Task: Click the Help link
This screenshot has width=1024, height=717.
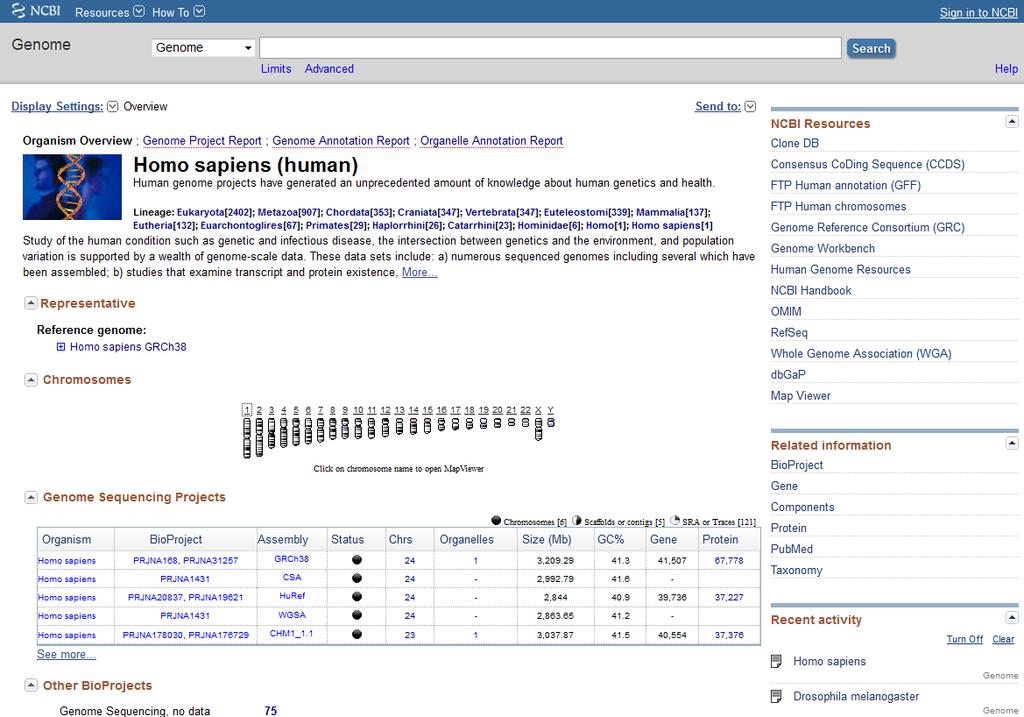Action: (x=1006, y=69)
